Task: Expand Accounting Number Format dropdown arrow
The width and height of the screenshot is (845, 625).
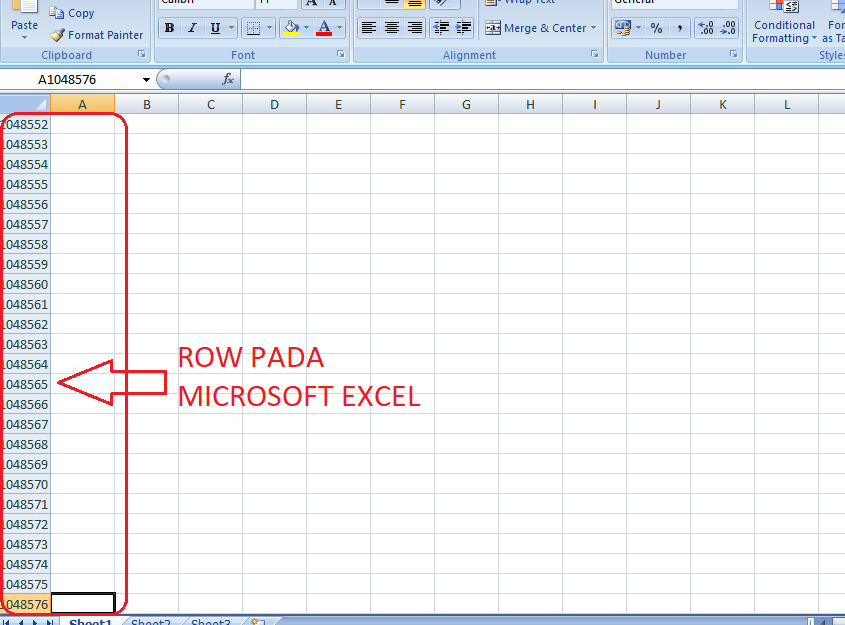Action: [639, 28]
